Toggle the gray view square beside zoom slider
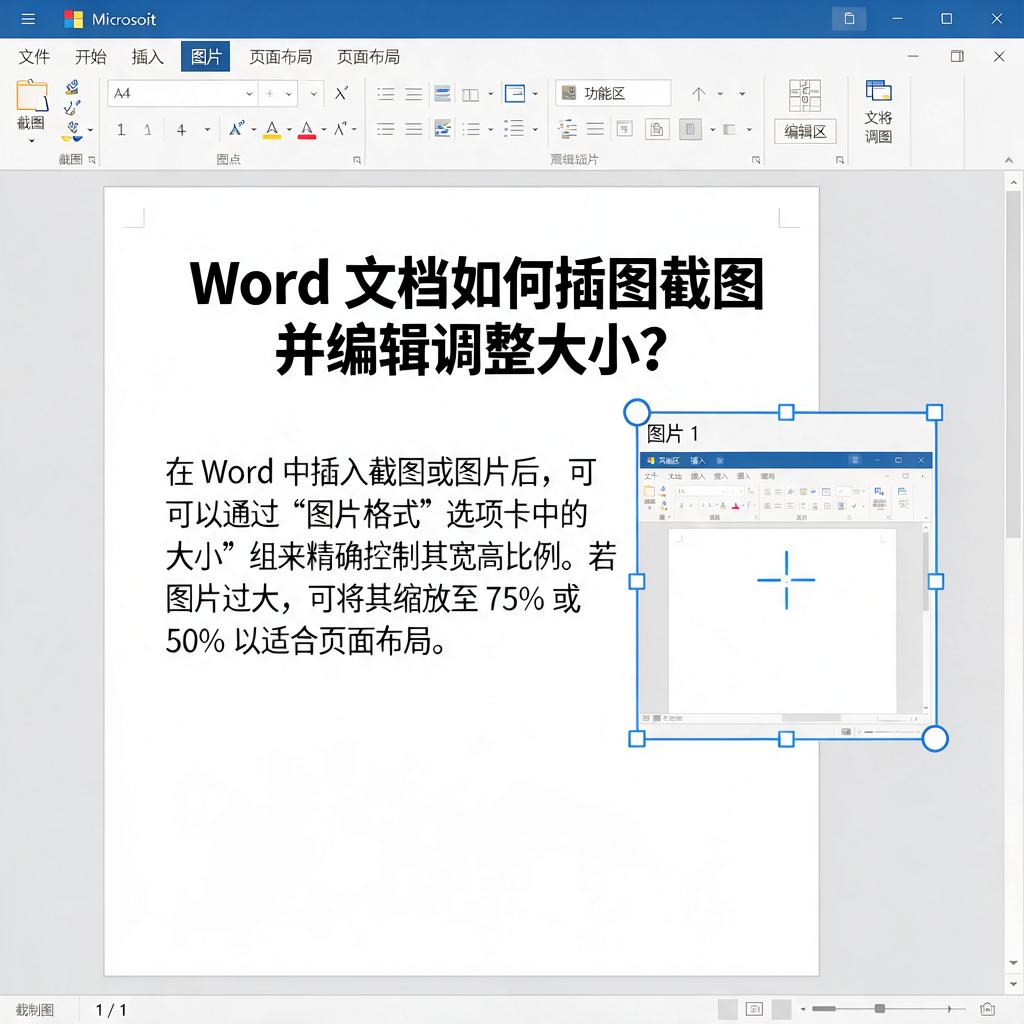The width and height of the screenshot is (1024, 1024). pos(782,1009)
